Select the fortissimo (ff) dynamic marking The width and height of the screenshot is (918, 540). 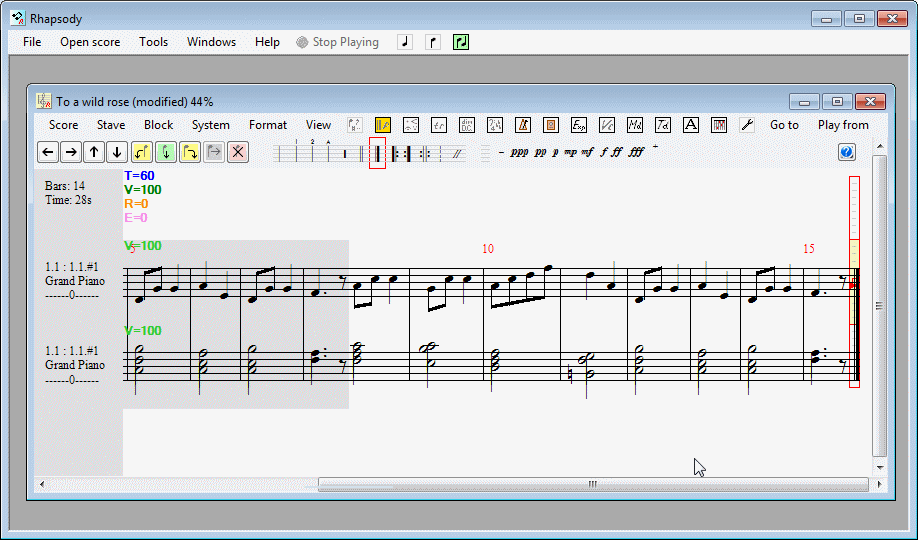point(617,153)
